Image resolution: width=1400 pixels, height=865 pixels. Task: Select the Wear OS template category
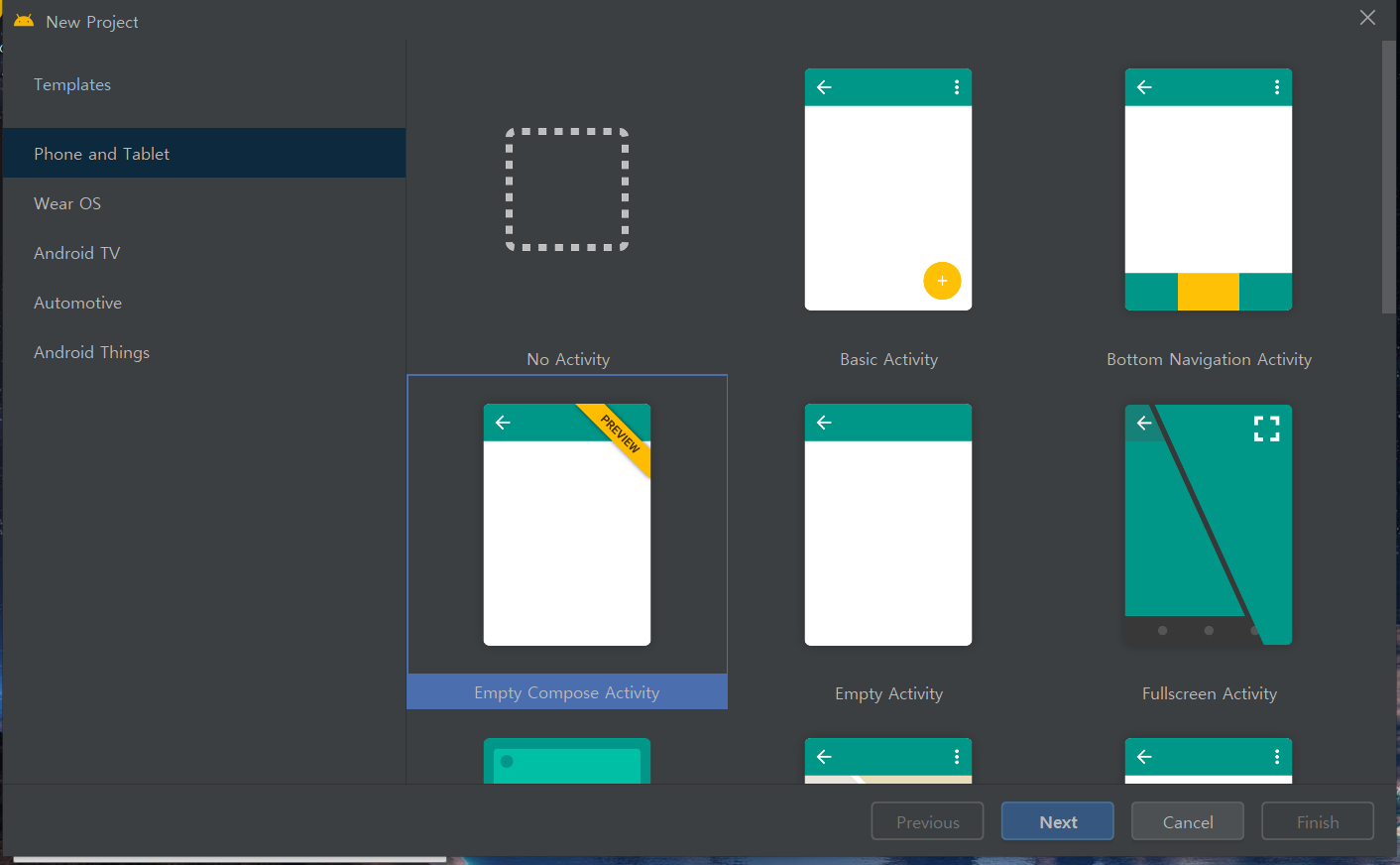[x=203, y=203]
